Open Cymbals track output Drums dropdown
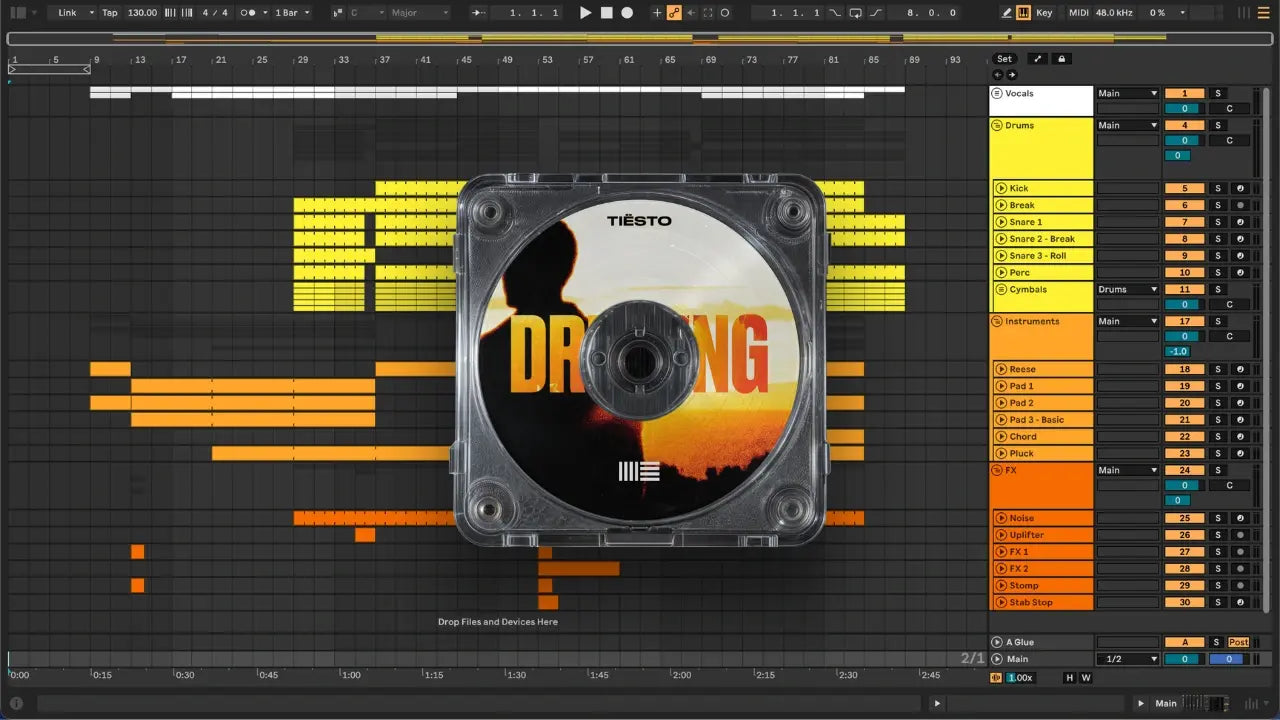 [1127, 289]
